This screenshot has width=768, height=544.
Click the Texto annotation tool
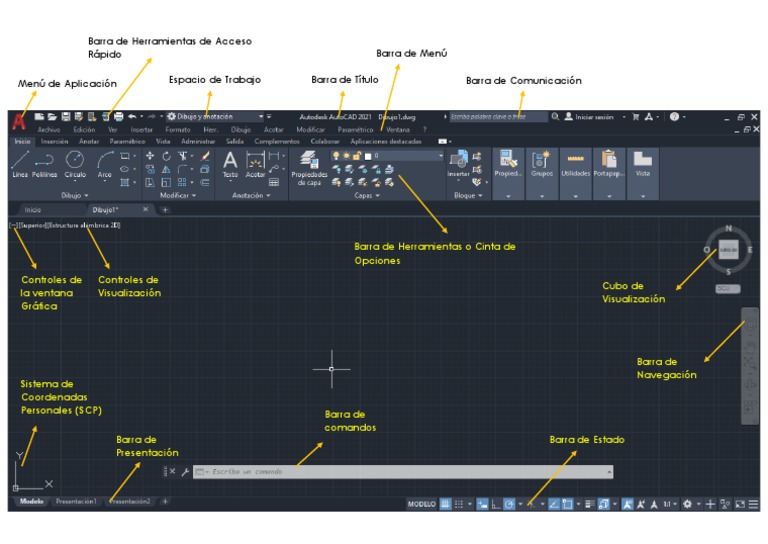pyautogui.click(x=230, y=163)
